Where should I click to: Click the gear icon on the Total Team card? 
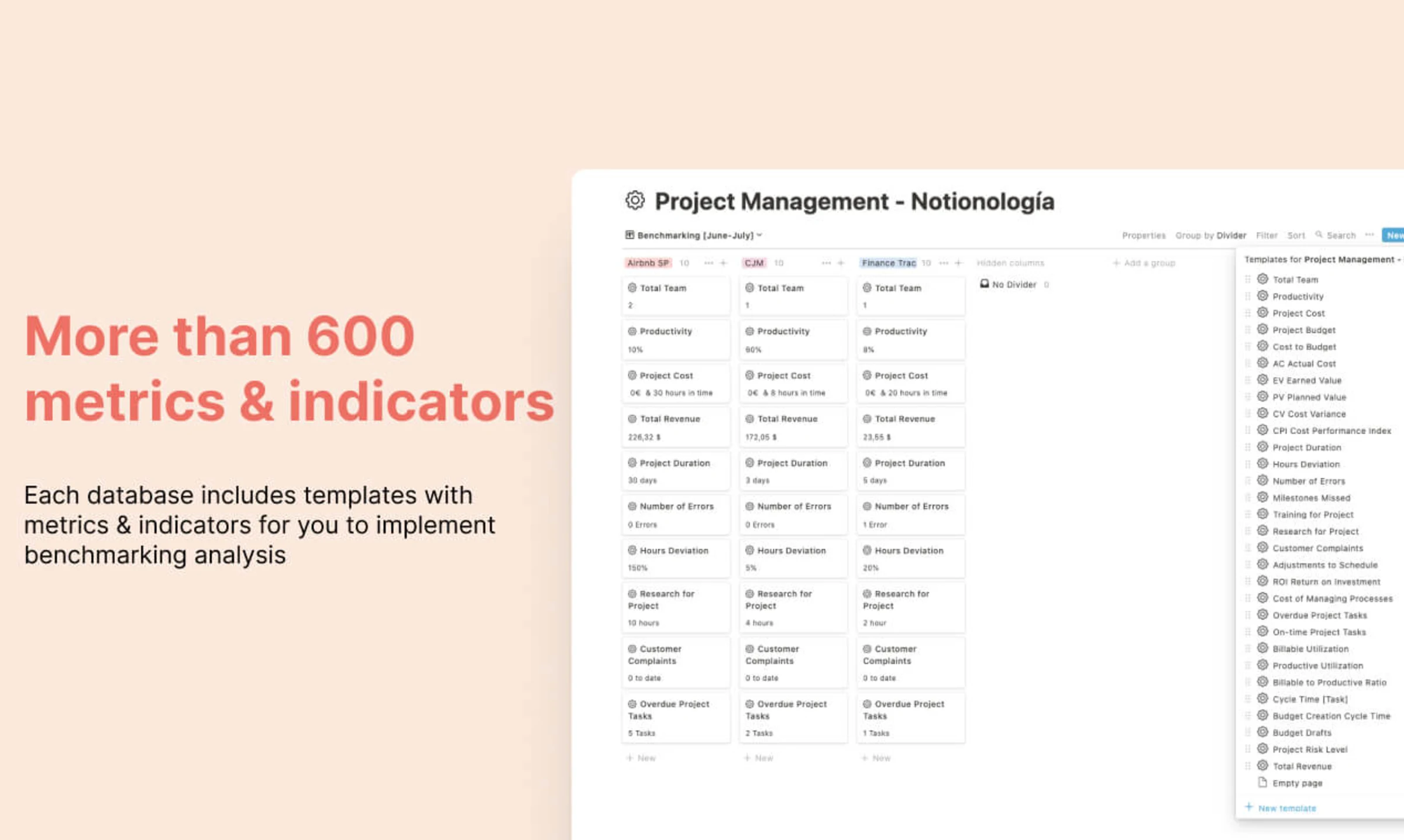631,287
